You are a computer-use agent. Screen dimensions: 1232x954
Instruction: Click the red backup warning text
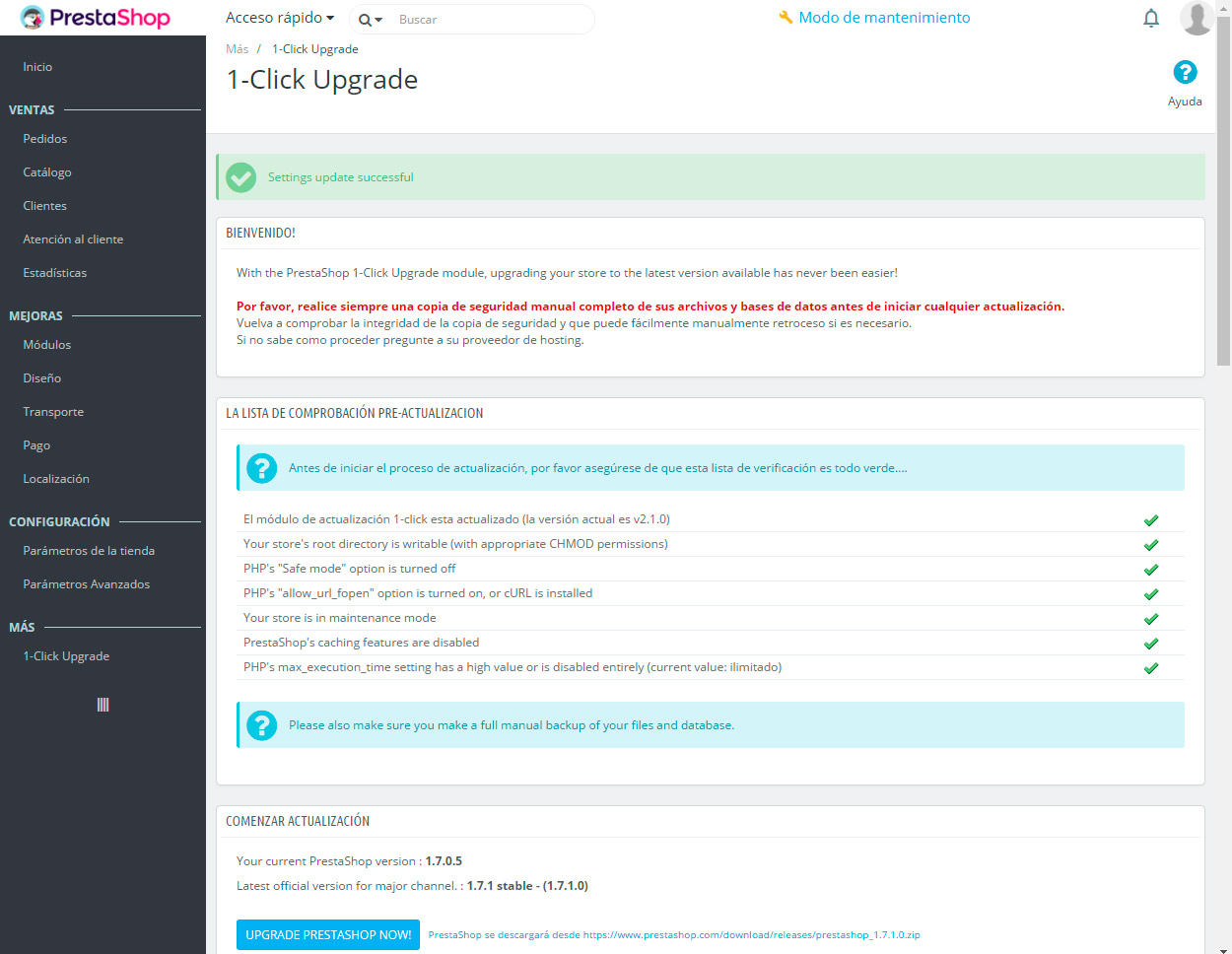(650, 307)
